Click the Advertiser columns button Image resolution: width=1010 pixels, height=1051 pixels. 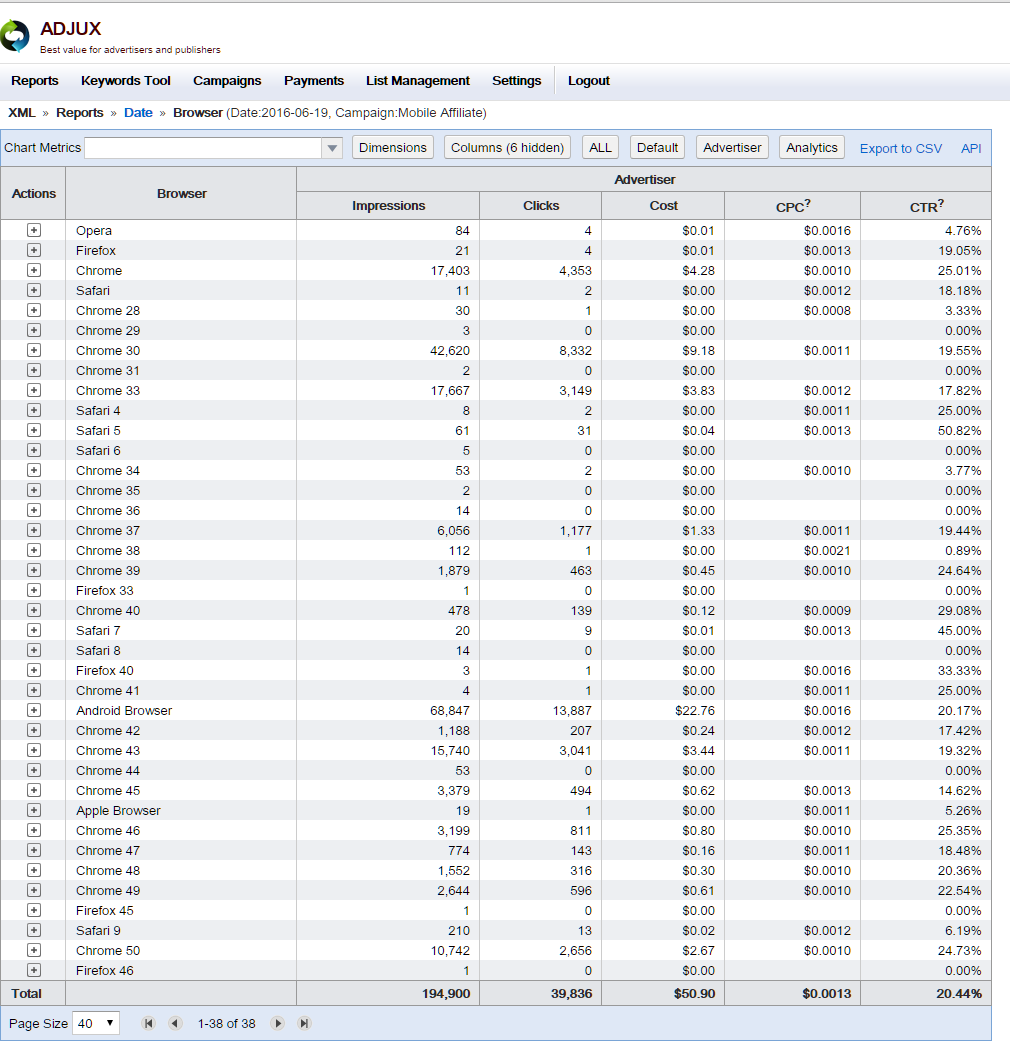[732, 147]
